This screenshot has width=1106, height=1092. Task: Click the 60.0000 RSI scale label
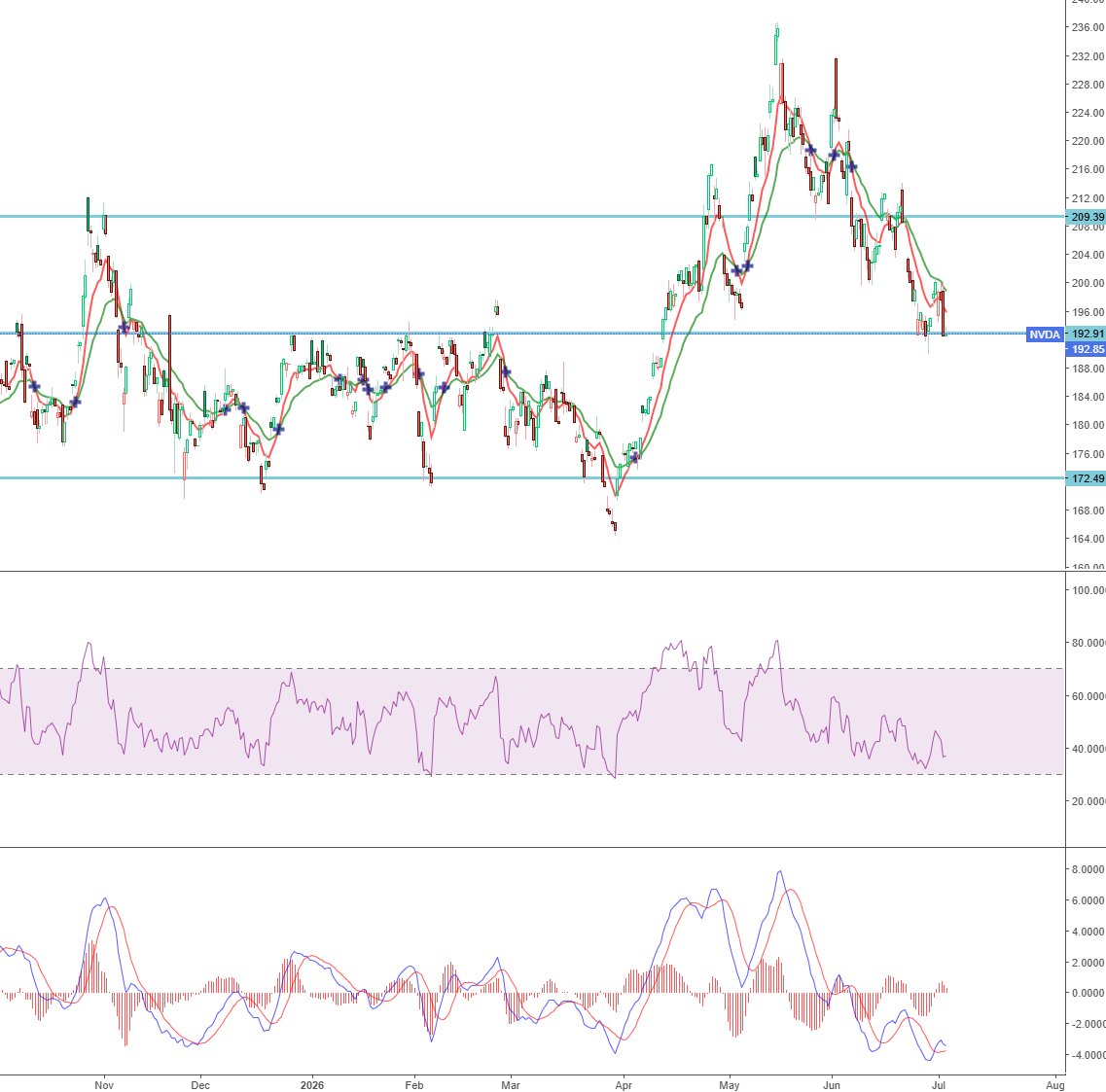1088,696
